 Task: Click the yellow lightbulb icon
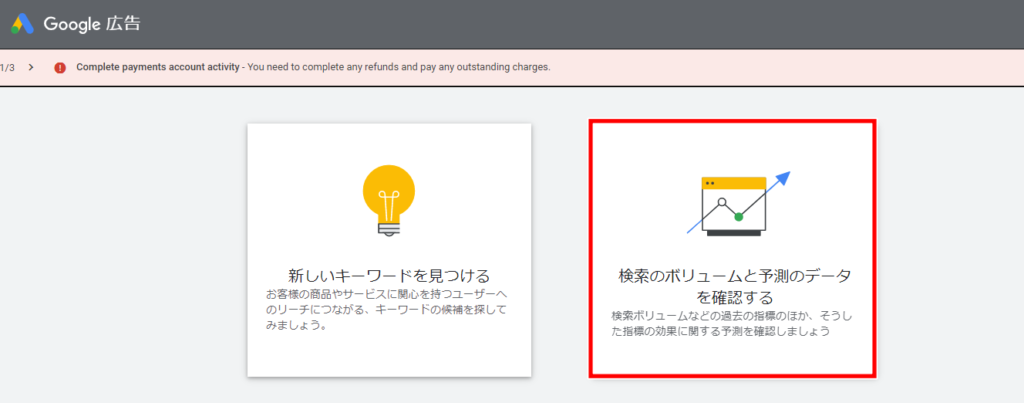pyautogui.click(x=389, y=201)
